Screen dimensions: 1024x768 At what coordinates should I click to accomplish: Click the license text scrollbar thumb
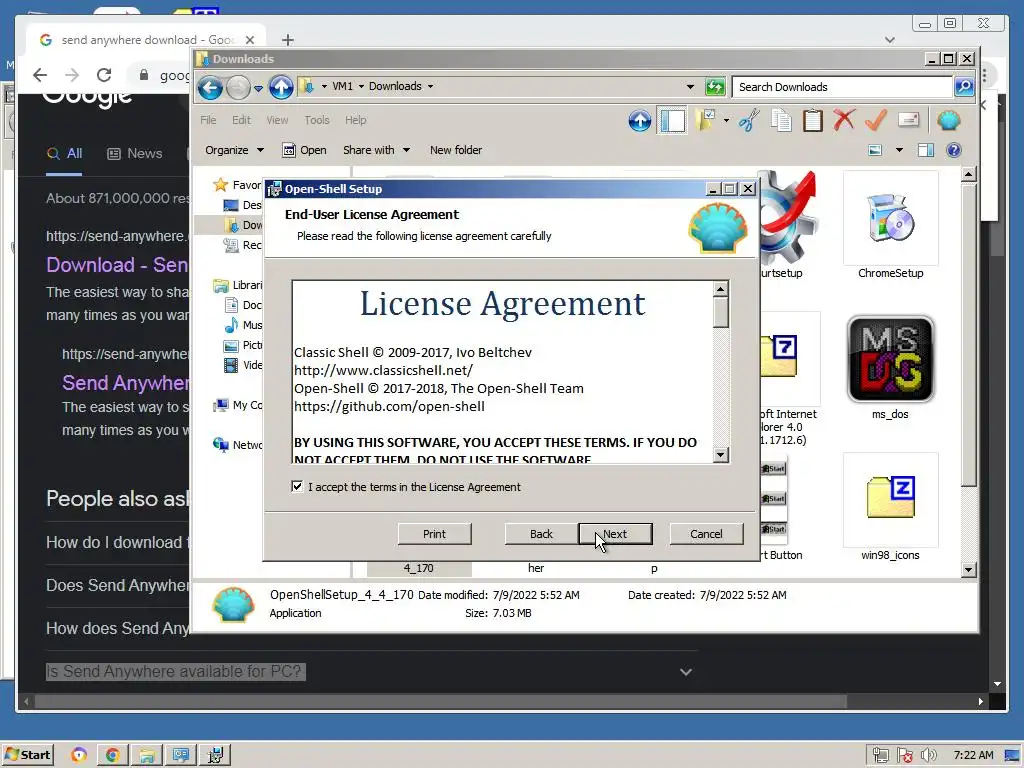tap(720, 312)
